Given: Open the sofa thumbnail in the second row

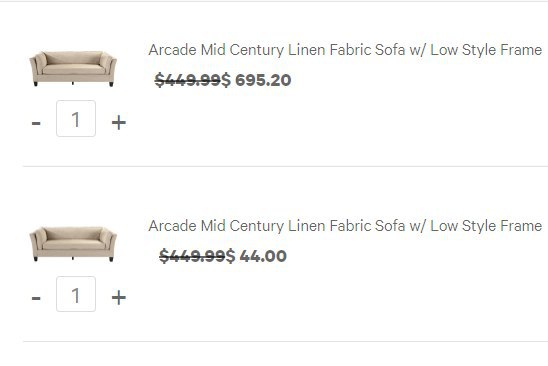Looking at the screenshot, I should pos(73,244).
